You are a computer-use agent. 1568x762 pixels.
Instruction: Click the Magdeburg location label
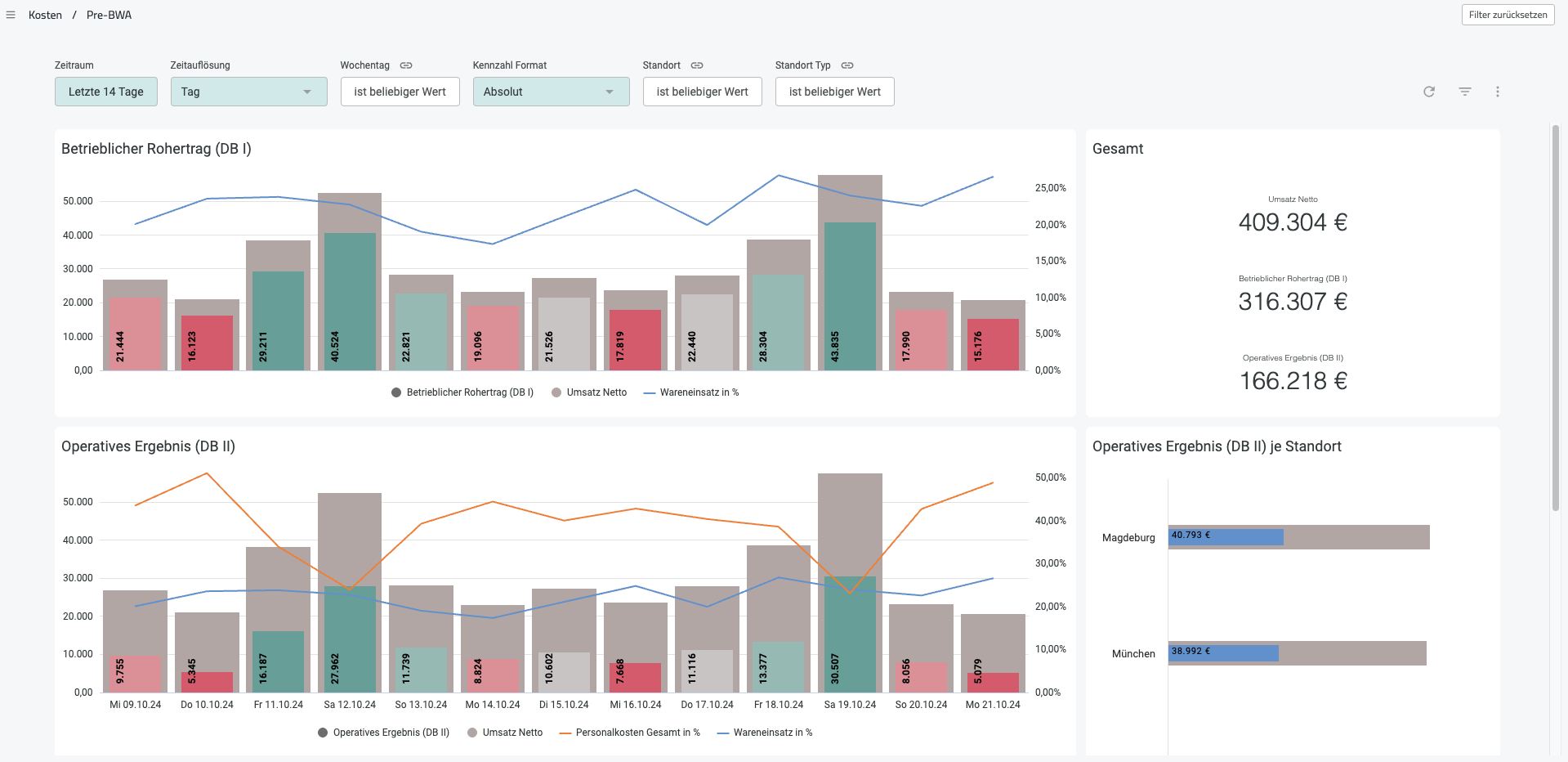pos(1128,537)
